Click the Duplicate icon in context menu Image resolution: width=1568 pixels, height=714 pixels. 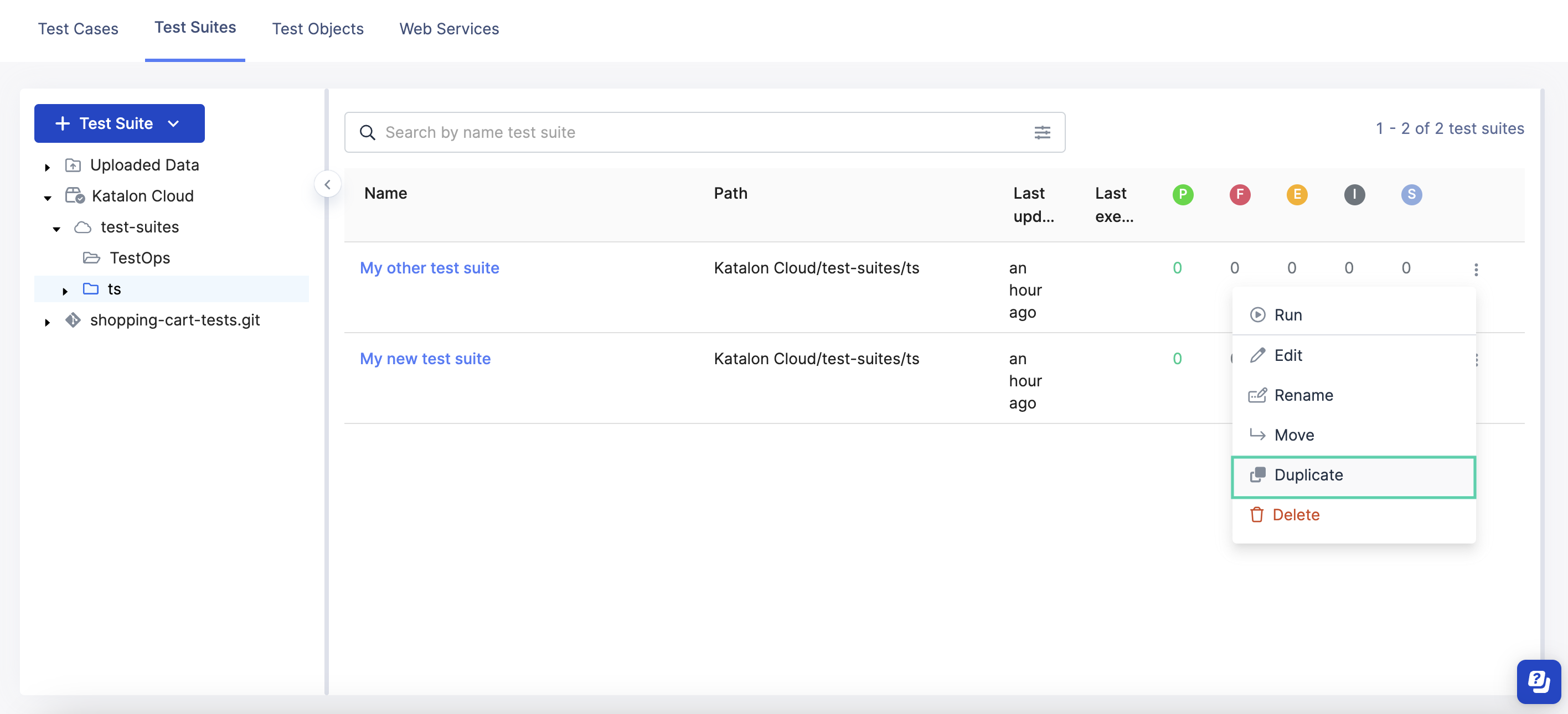click(x=1258, y=474)
